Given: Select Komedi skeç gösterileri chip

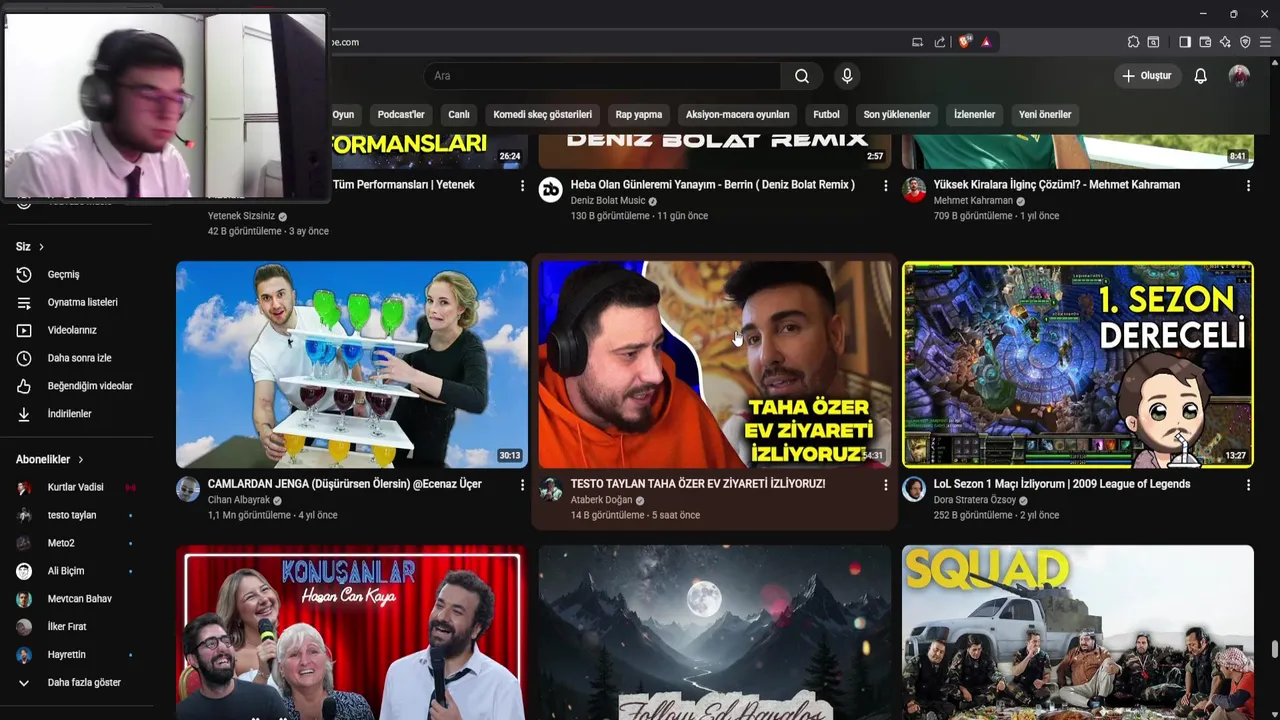Looking at the screenshot, I should pyautogui.click(x=543, y=114).
